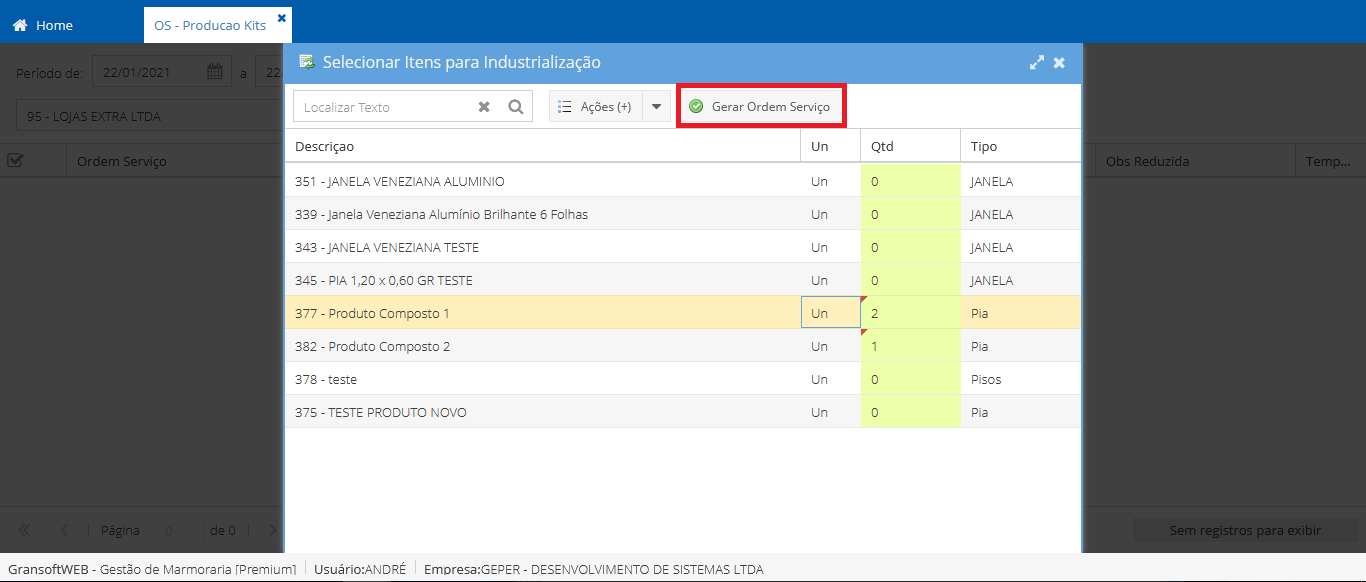Select row 345 - PIA 1,20 x 0,60 GR TESTE
The image size is (1366, 582).
(683, 280)
